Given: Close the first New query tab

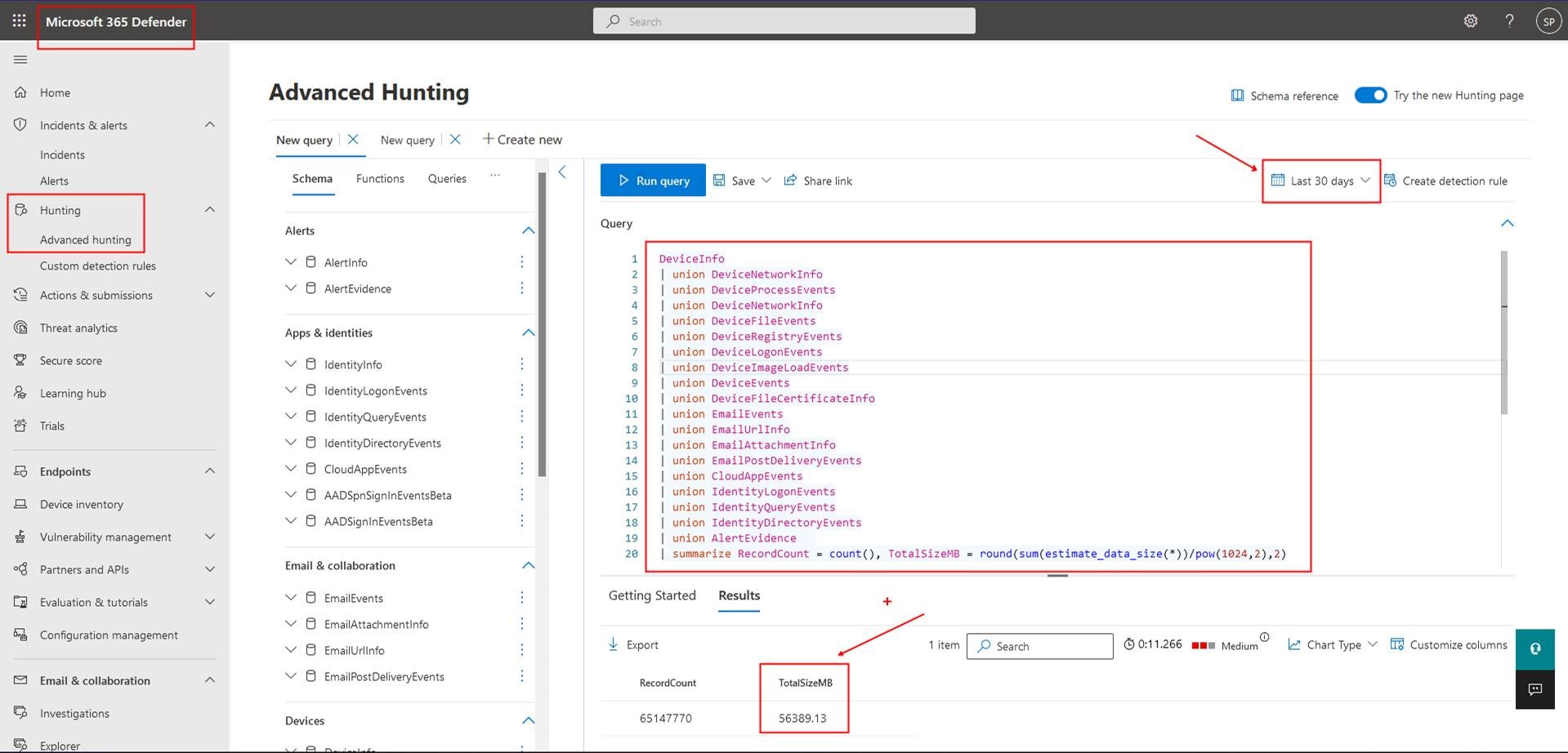Looking at the screenshot, I should [353, 140].
